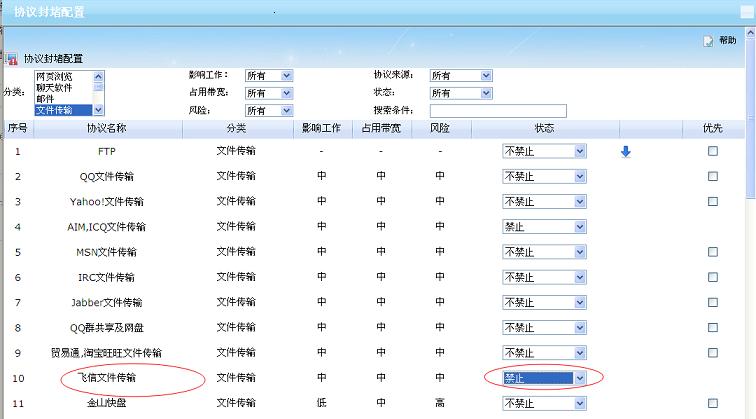756x419 pixels.
Task: Expand 状态 dropdown for AIM,ICQ文件传输
Action: click(x=579, y=227)
